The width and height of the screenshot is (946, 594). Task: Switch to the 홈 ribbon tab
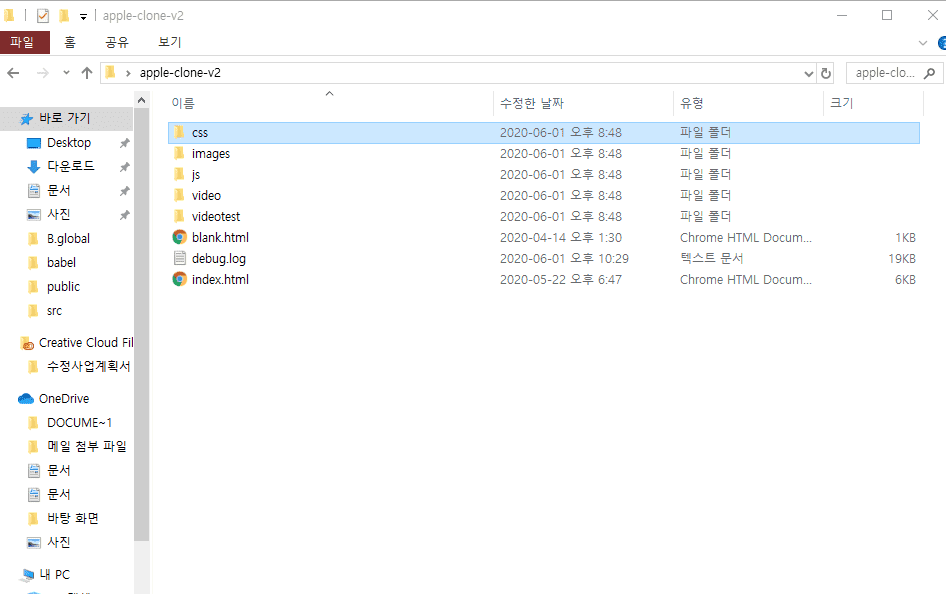[x=70, y=42]
